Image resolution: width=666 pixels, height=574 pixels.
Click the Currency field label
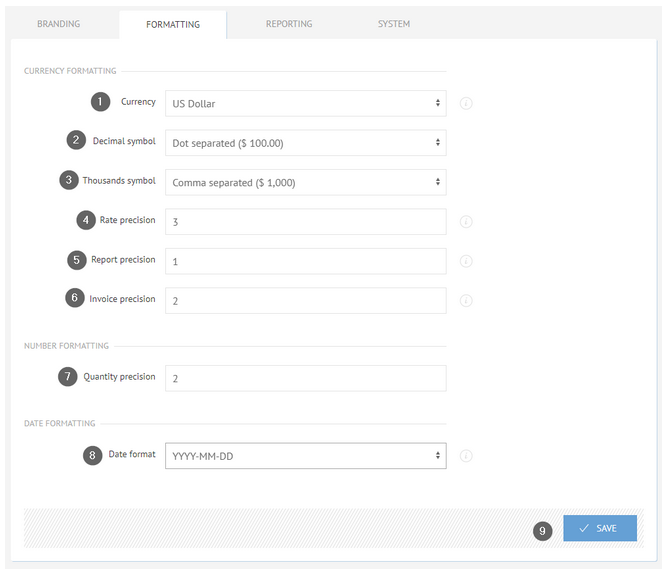click(x=138, y=102)
